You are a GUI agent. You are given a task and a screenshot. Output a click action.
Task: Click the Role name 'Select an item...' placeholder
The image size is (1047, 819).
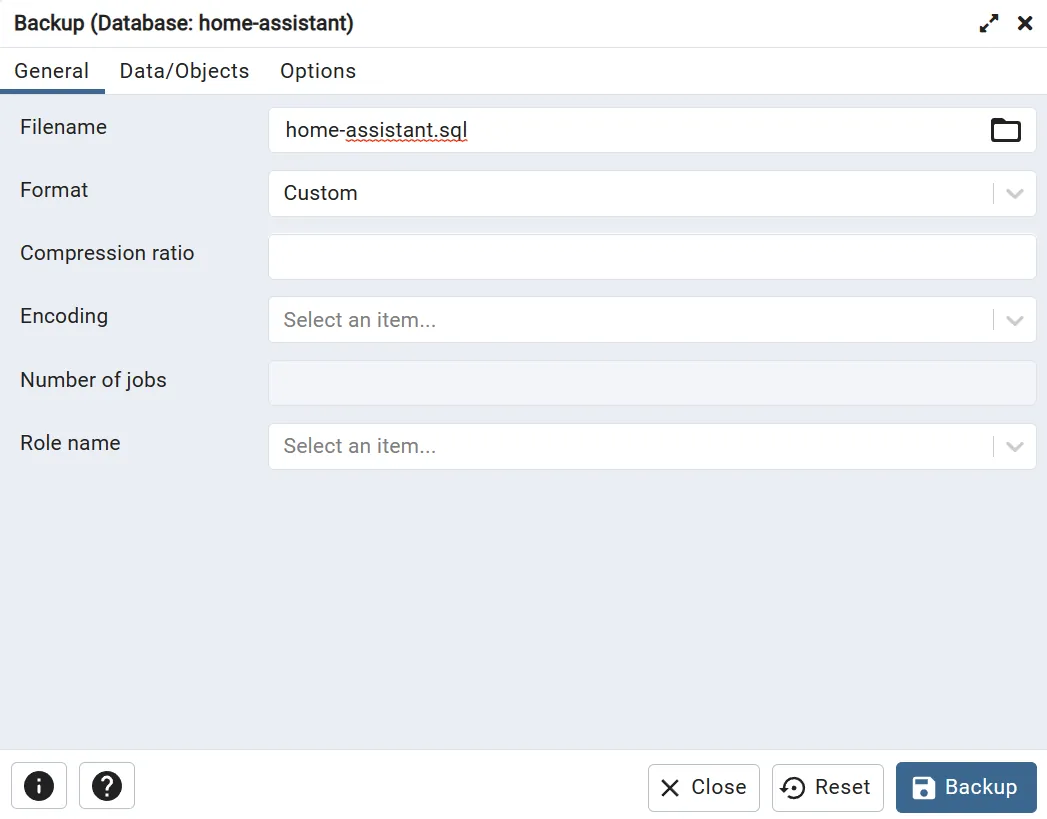(x=359, y=446)
